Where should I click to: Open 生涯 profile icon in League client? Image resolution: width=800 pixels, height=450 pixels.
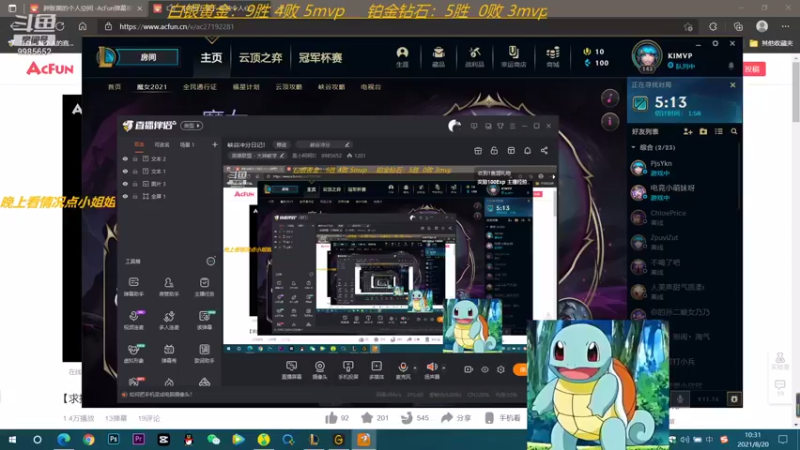click(403, 57)
